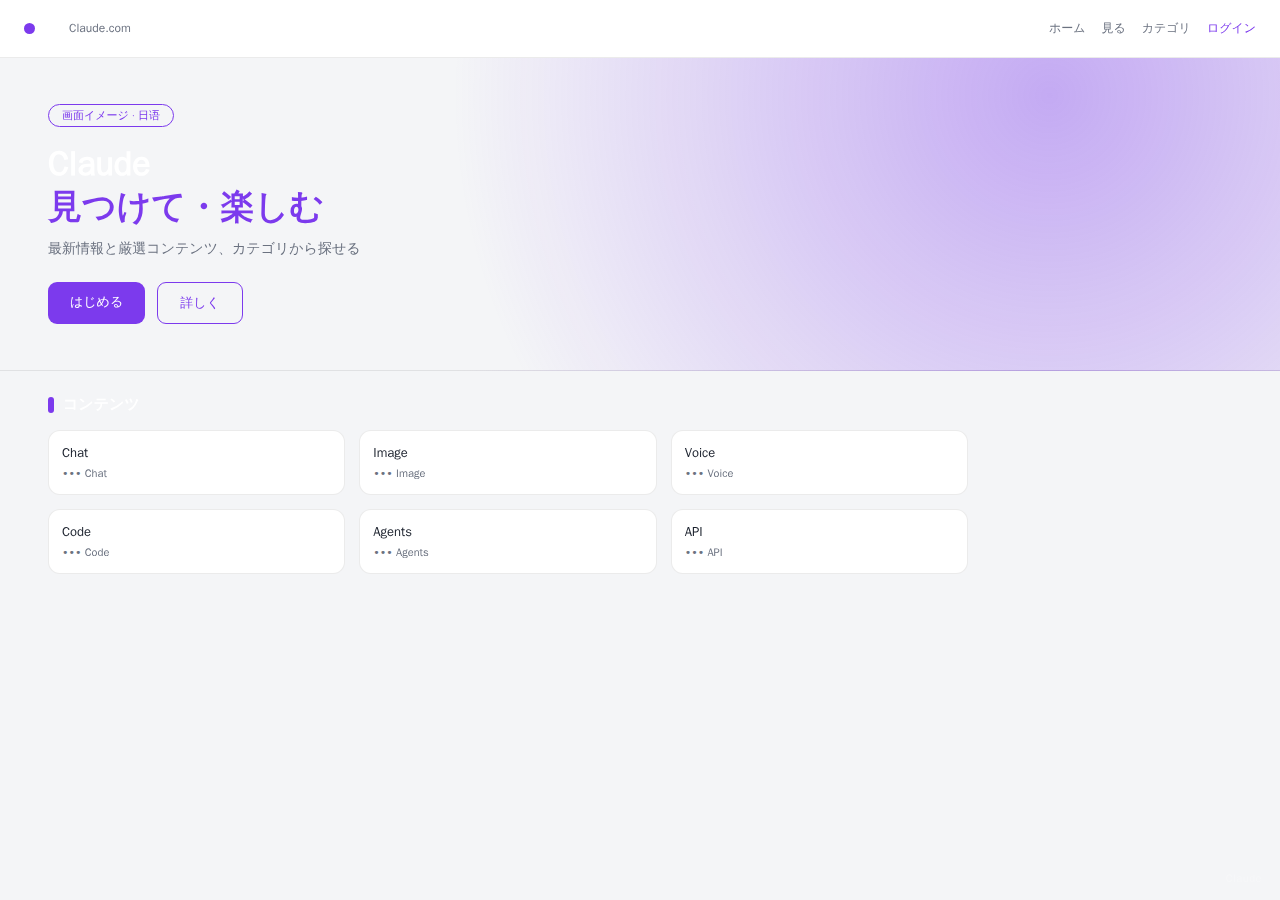
Task: Select the Voice card
Action: pos(819,463)
